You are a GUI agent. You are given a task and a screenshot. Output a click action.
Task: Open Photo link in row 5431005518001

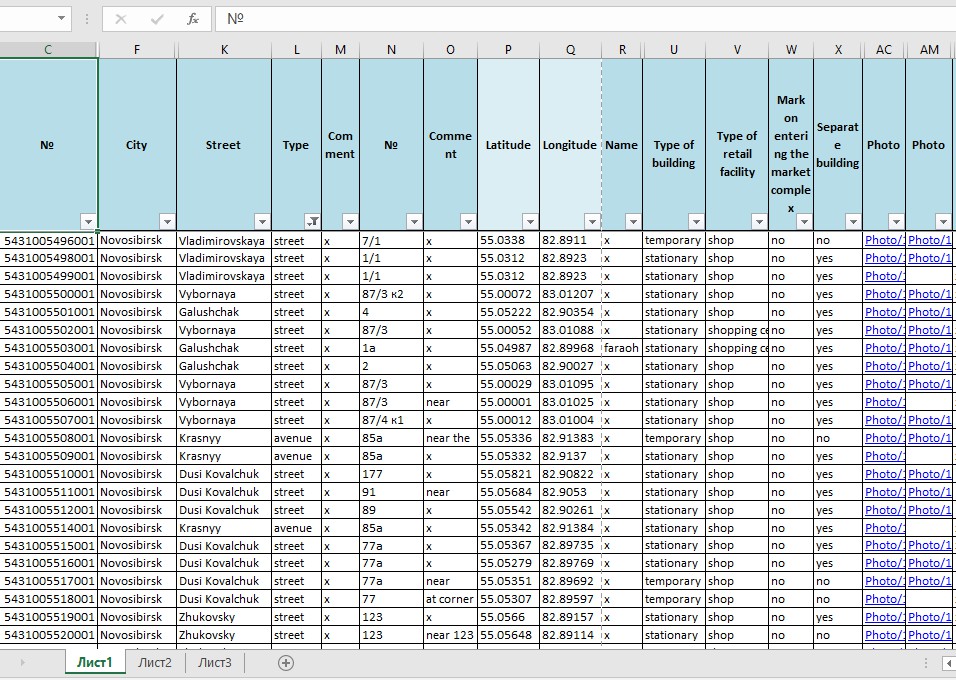click(x=884, y=599)
